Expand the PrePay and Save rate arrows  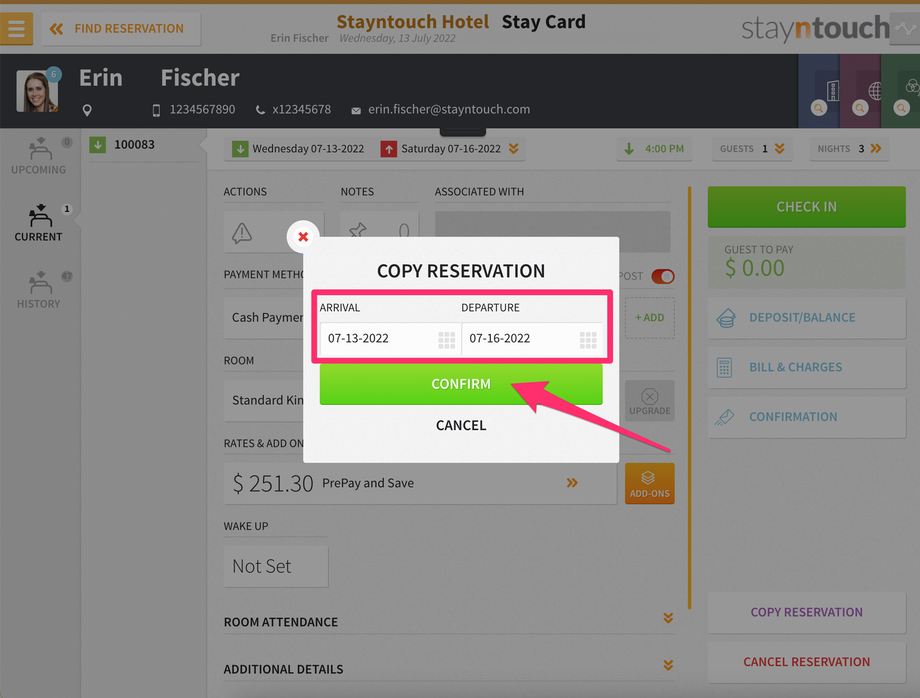(x=572, y=483)
